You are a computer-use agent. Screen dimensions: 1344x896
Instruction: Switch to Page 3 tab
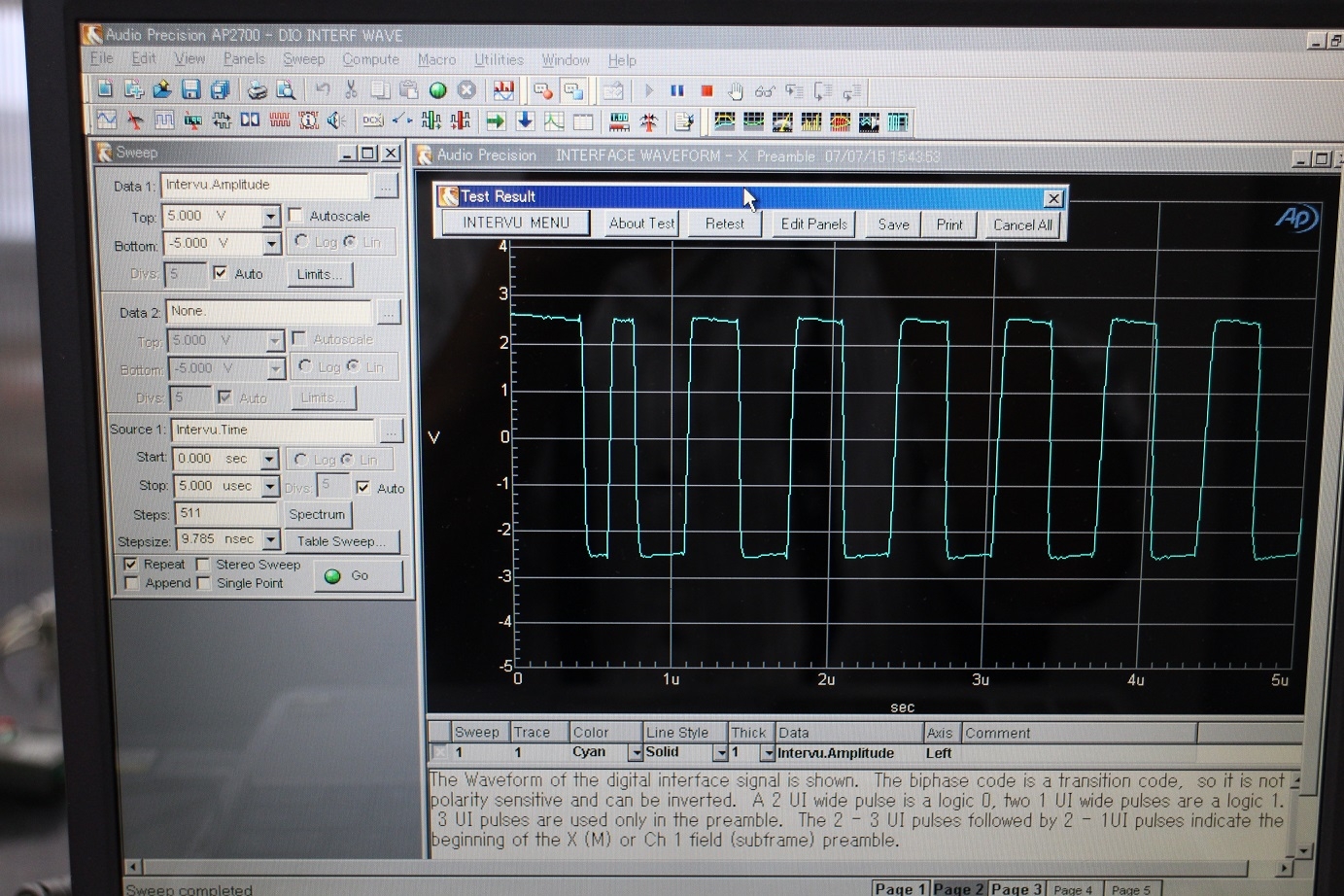(1017, 888)
